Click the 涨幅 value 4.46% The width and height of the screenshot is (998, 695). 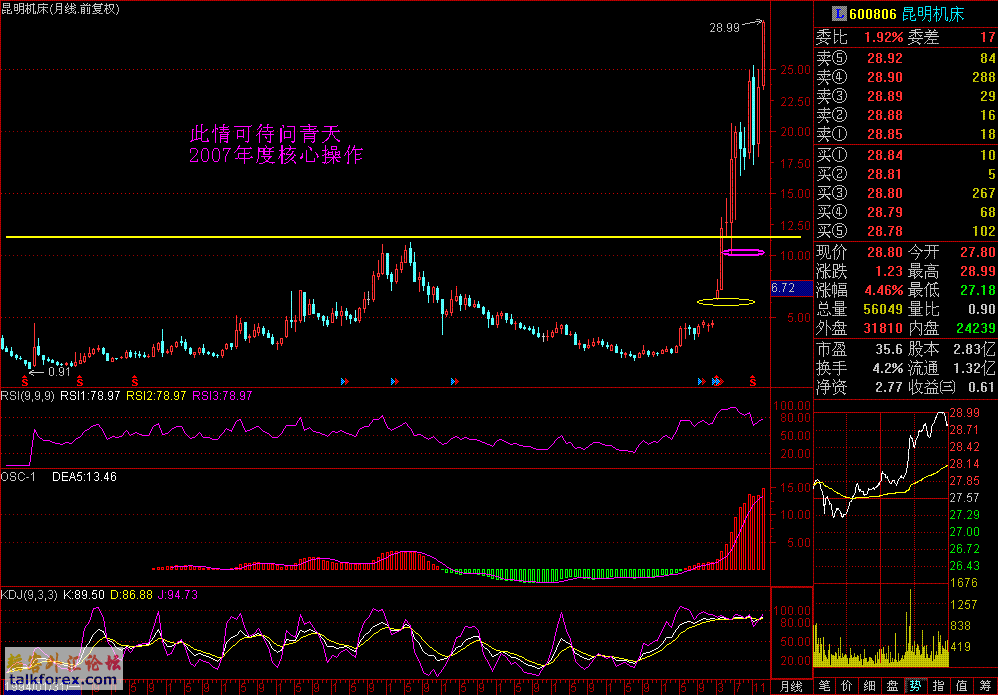(884, 290)
